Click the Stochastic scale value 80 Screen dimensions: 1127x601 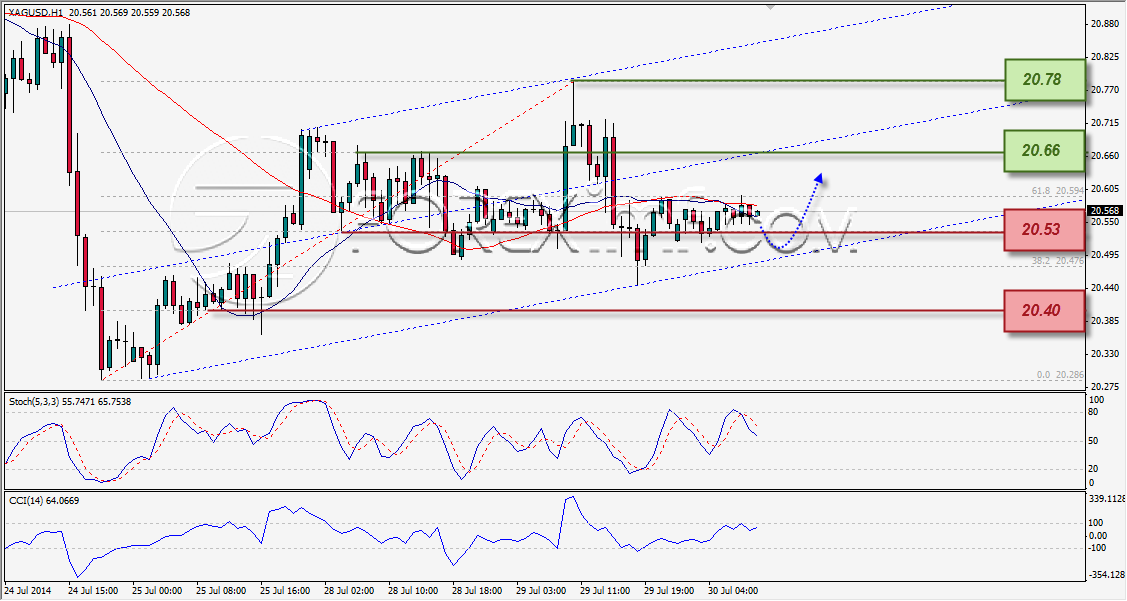click(x=1093, y=412)
